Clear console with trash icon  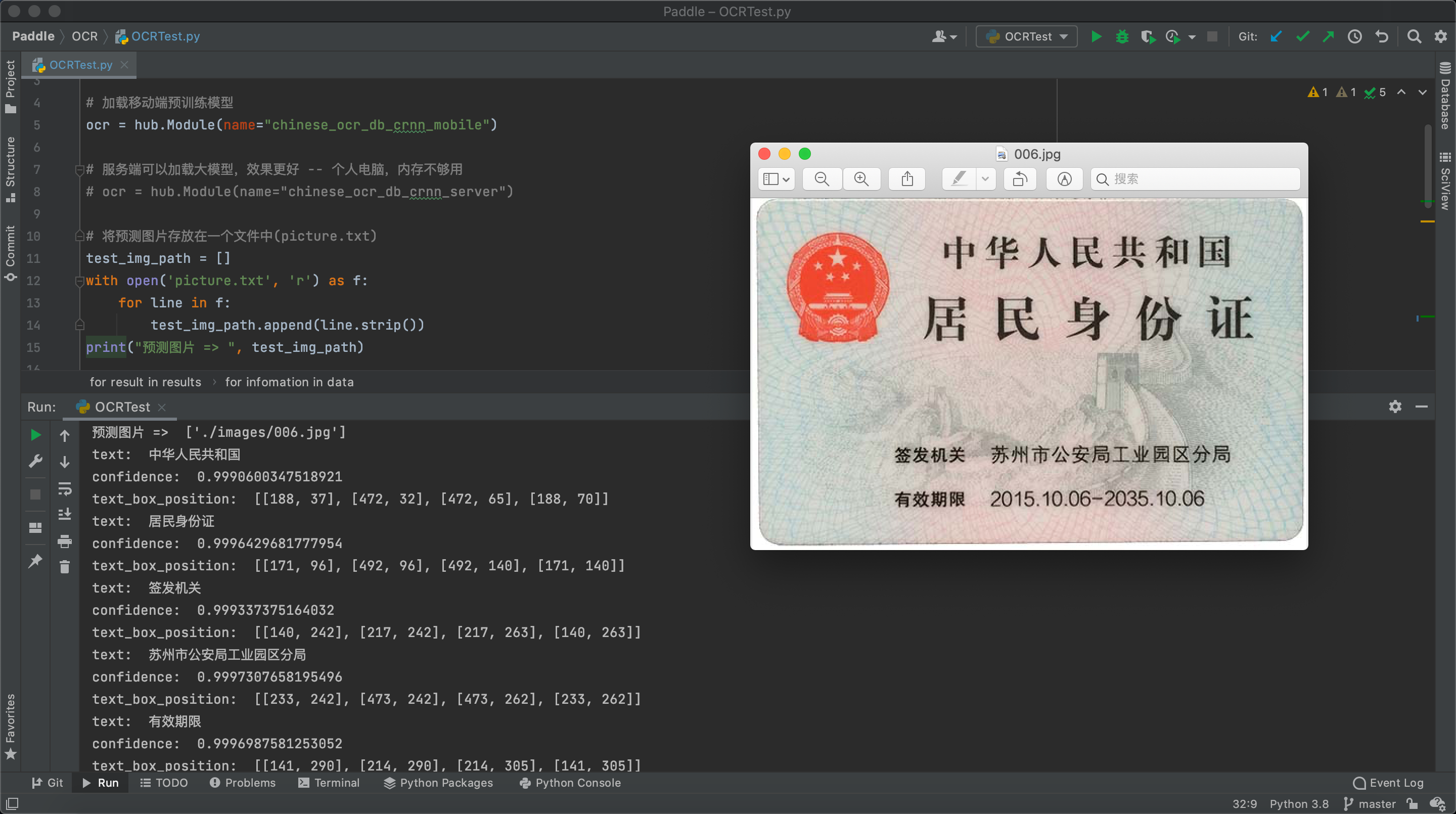(x=64, y=567)
